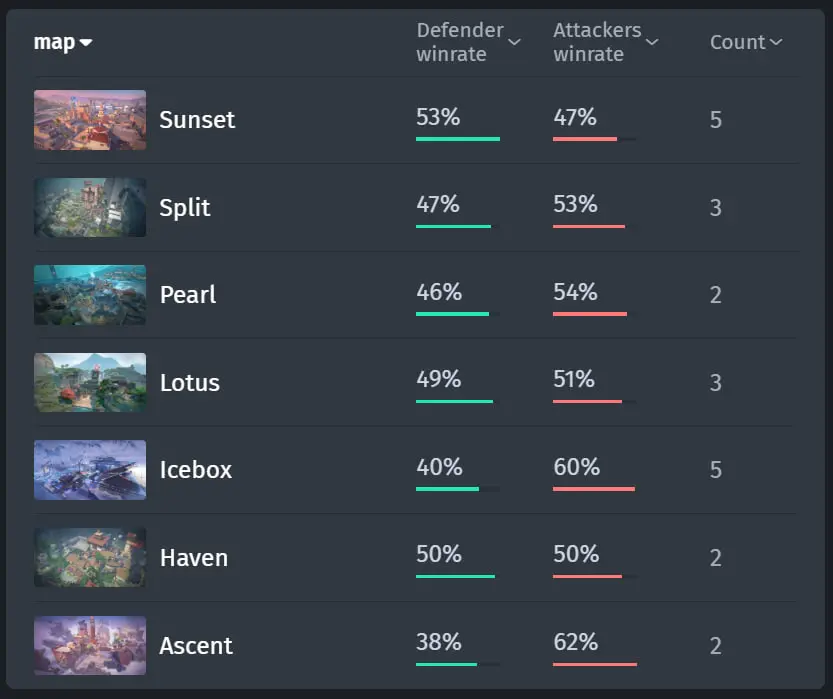833x699 pixels.
Task: Click Pearl's count value of 2
Action: (x=716, y=295)
